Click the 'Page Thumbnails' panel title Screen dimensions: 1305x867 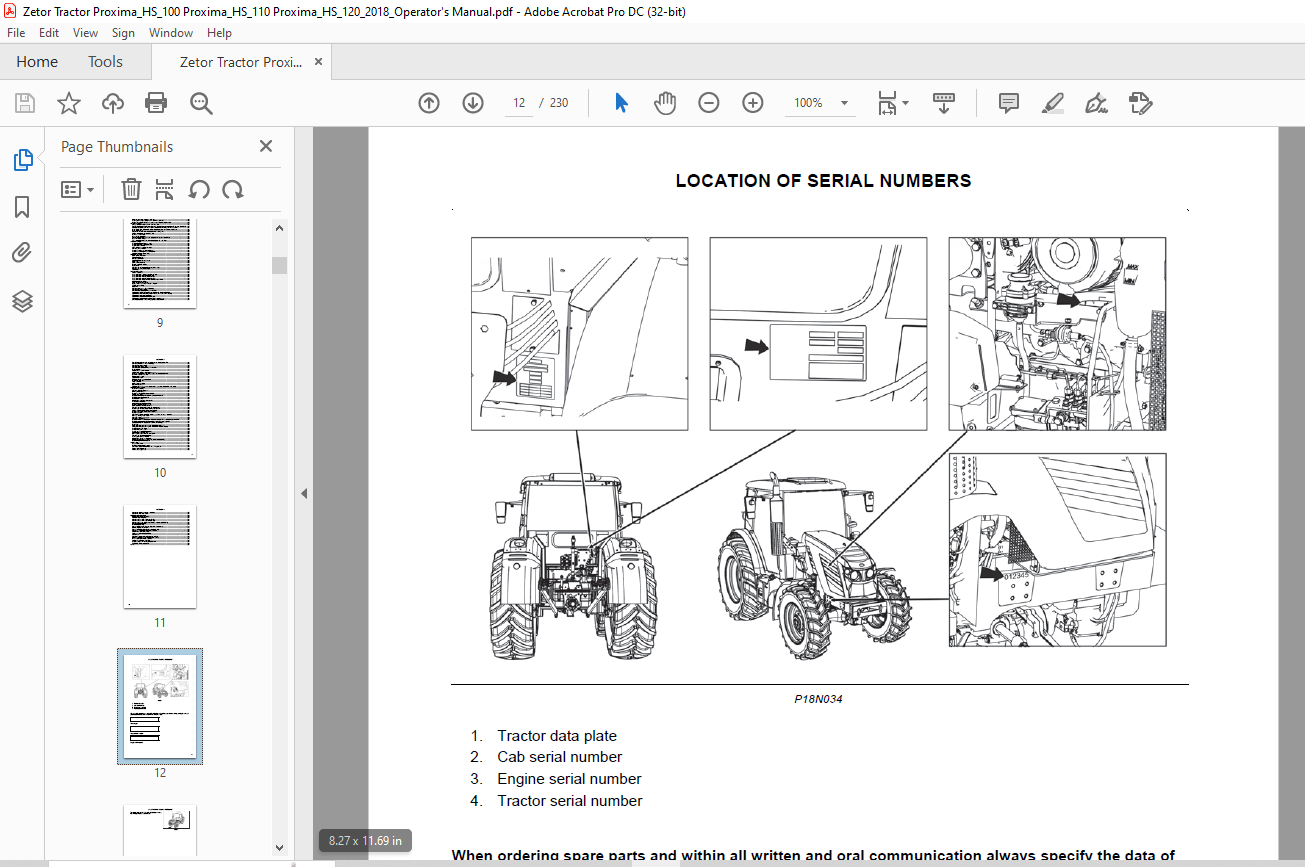pos(117,146)
